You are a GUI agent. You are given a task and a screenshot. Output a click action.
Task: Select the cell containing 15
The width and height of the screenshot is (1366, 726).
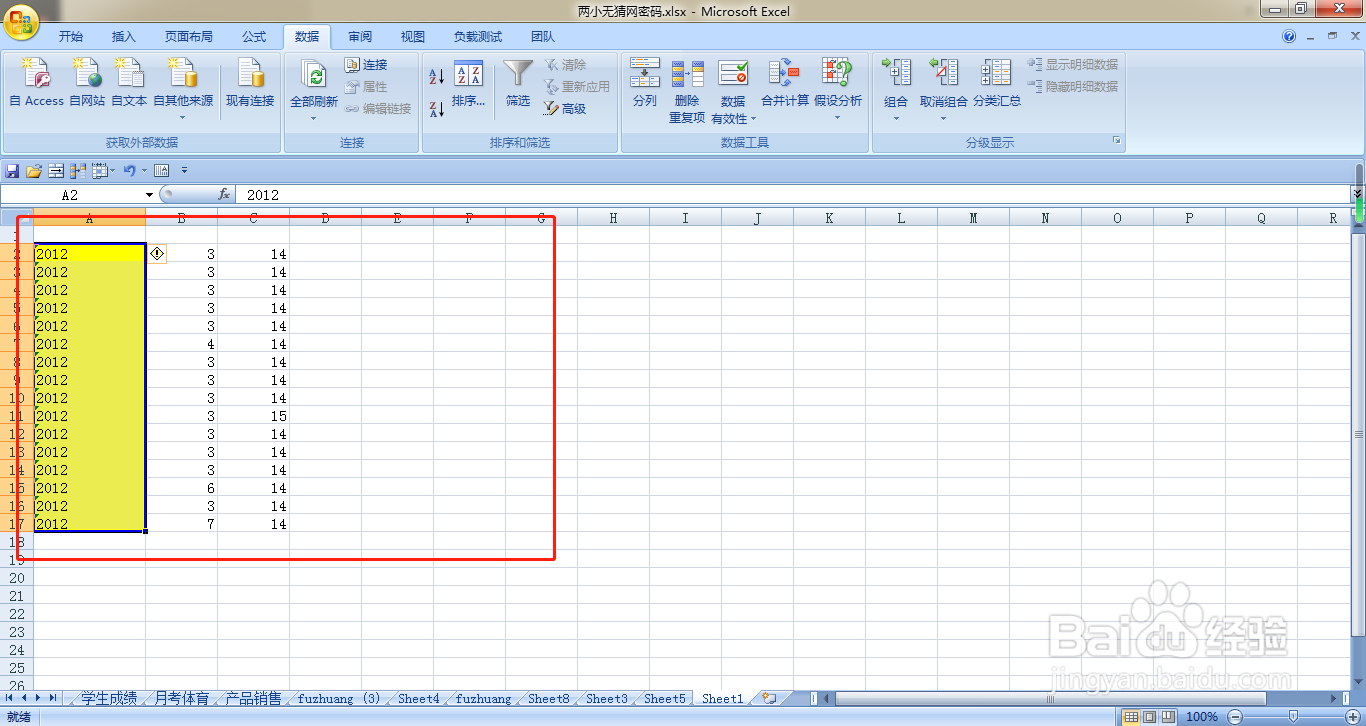click(x=254, y=416)
